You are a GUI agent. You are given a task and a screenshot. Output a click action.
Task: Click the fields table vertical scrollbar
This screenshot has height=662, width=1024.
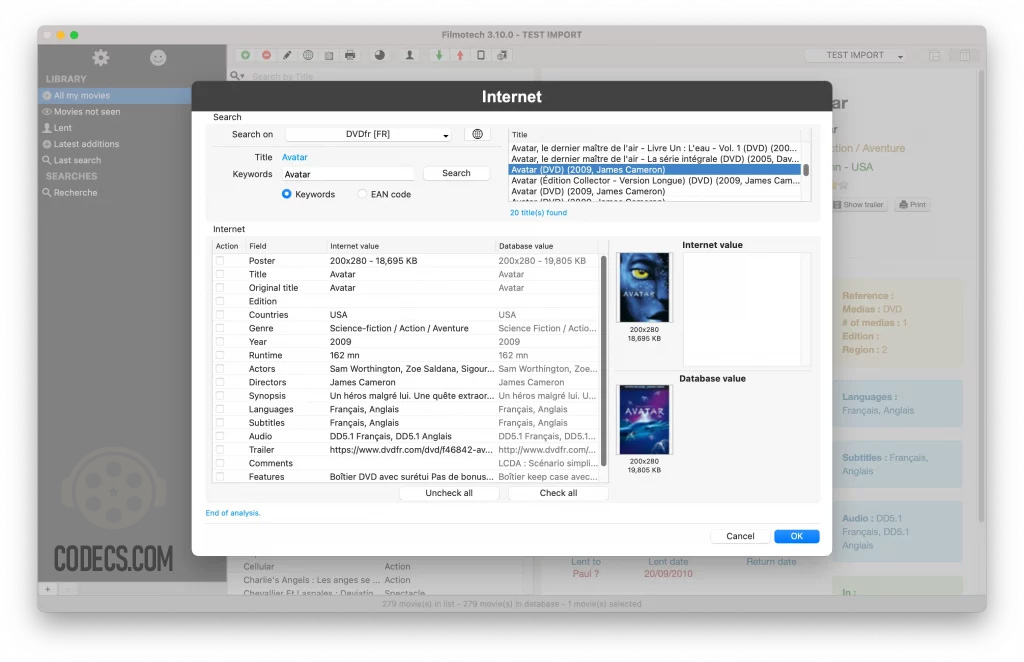tap(603, 360)
